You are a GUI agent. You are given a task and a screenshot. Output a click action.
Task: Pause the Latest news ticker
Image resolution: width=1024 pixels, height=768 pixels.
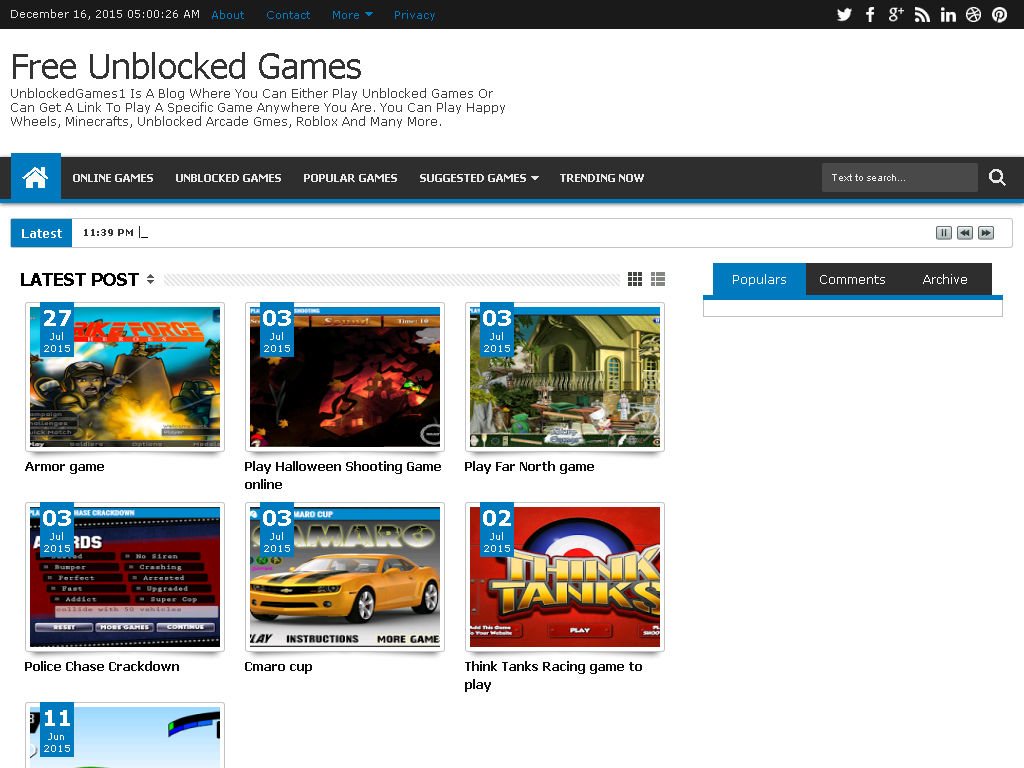click(x=943, y=233)
